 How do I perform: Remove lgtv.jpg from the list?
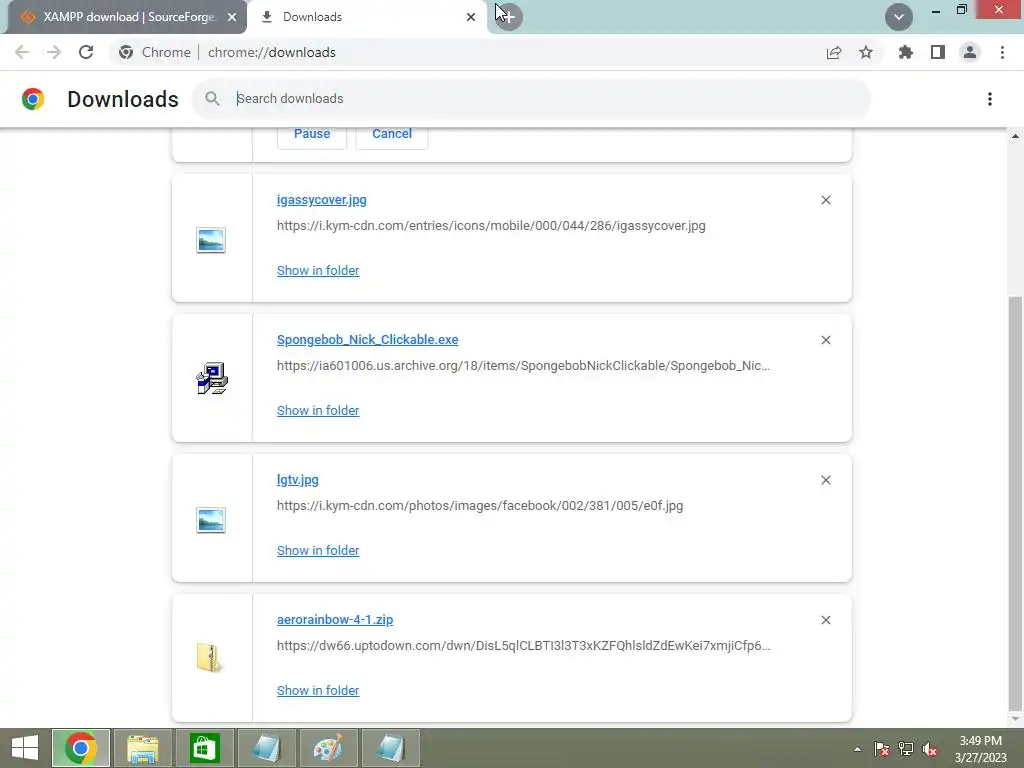[825, 480]
